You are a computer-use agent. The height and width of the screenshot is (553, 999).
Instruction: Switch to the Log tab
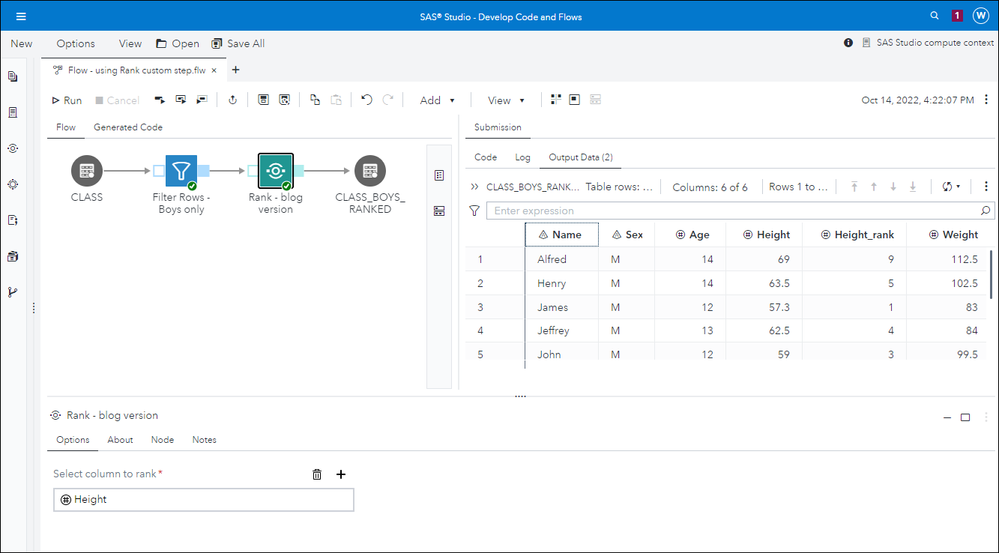[522, 157]
